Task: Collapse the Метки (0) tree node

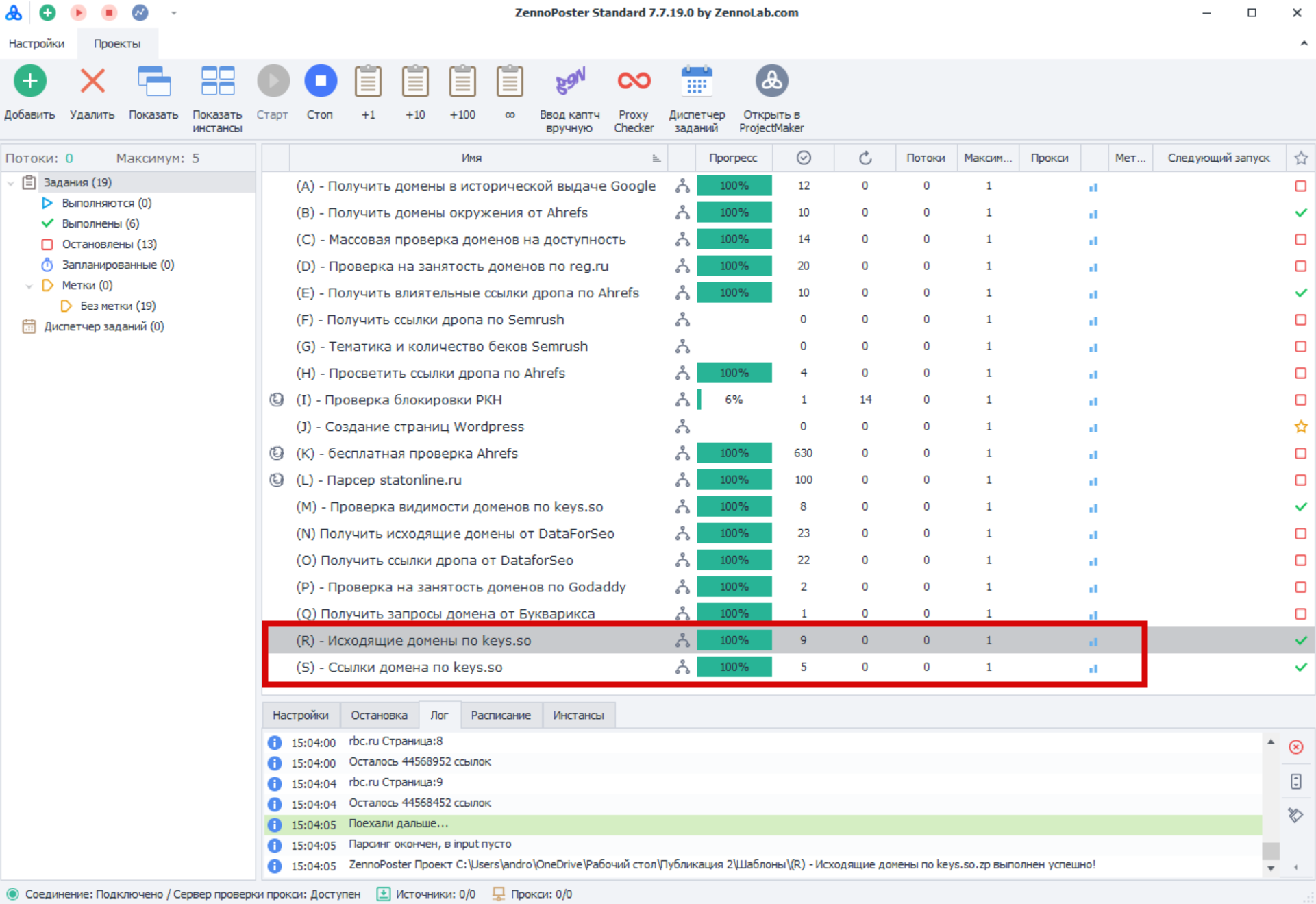Action: pyautogui.click(x=29, y=286)
